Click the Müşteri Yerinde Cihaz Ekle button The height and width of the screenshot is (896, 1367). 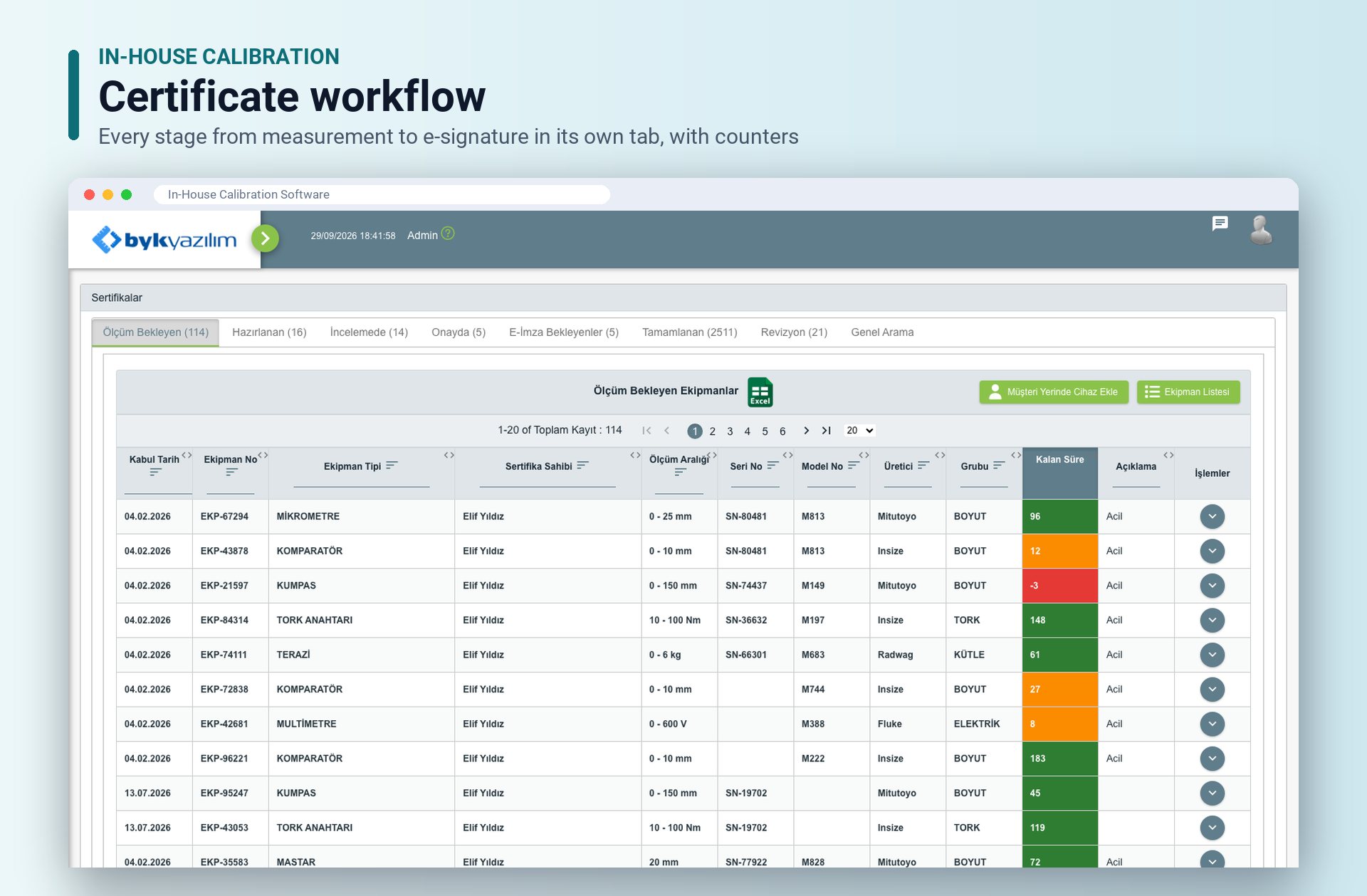point(1054,392)
